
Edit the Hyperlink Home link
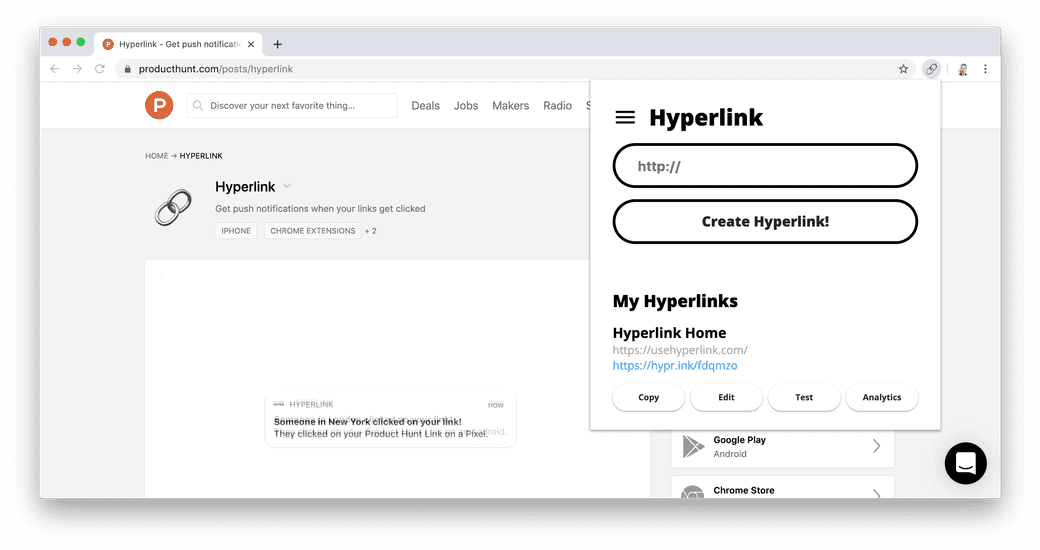[x=726, y=397]
